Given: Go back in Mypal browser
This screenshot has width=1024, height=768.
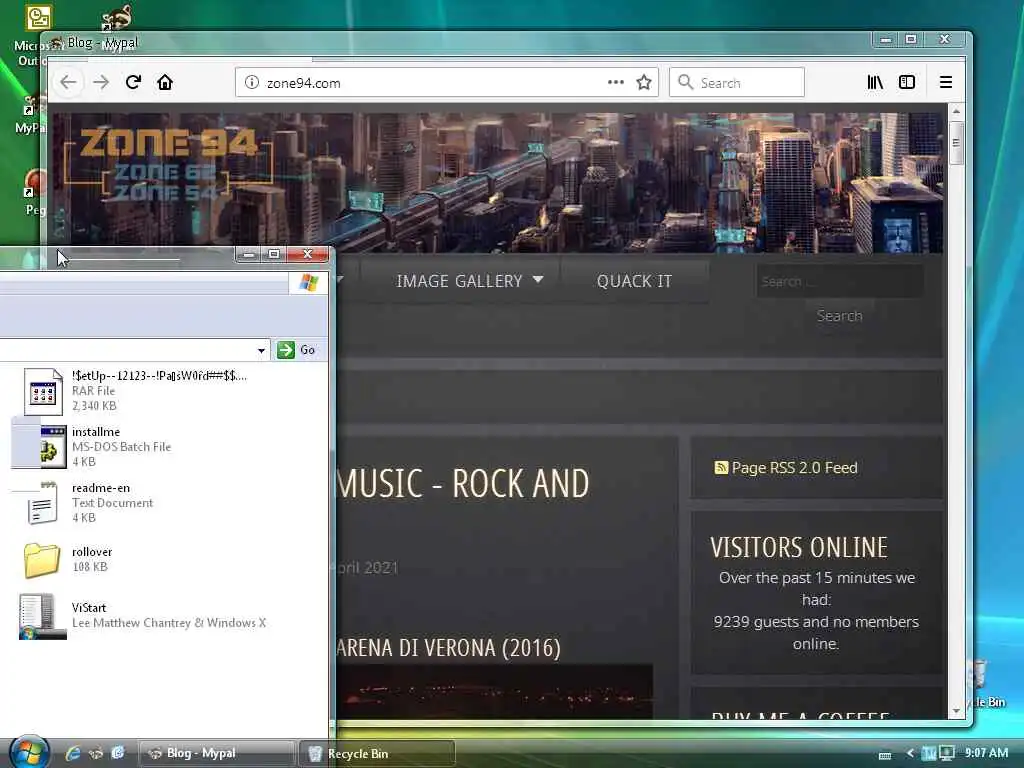Looking at the screenshot, I should [x=68, y=82].
